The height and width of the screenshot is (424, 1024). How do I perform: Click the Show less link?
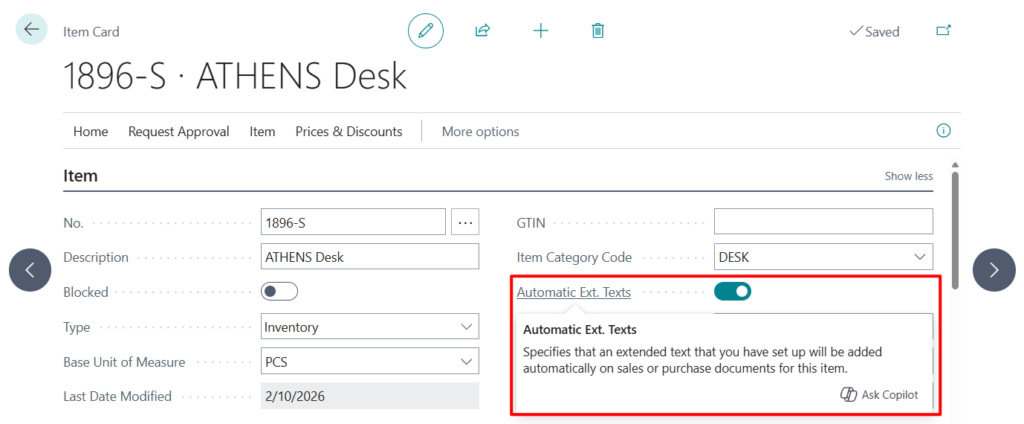pyautogui.click(x=908, y=176)
